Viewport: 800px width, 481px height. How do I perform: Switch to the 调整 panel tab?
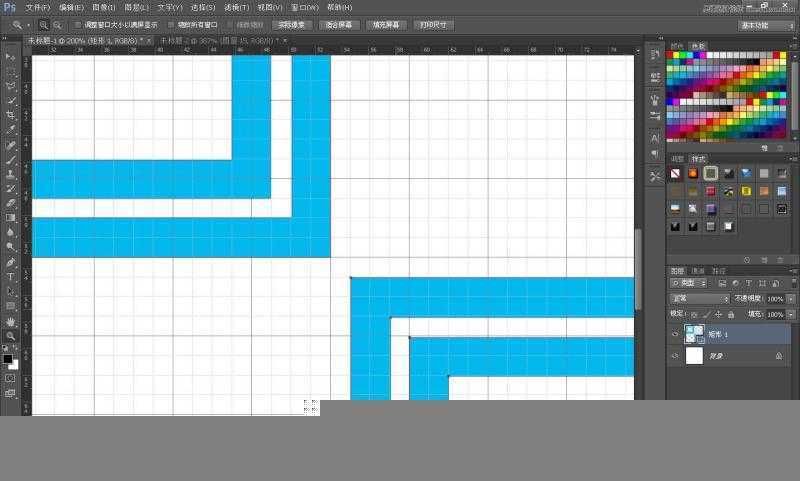[x=677, y=159]
